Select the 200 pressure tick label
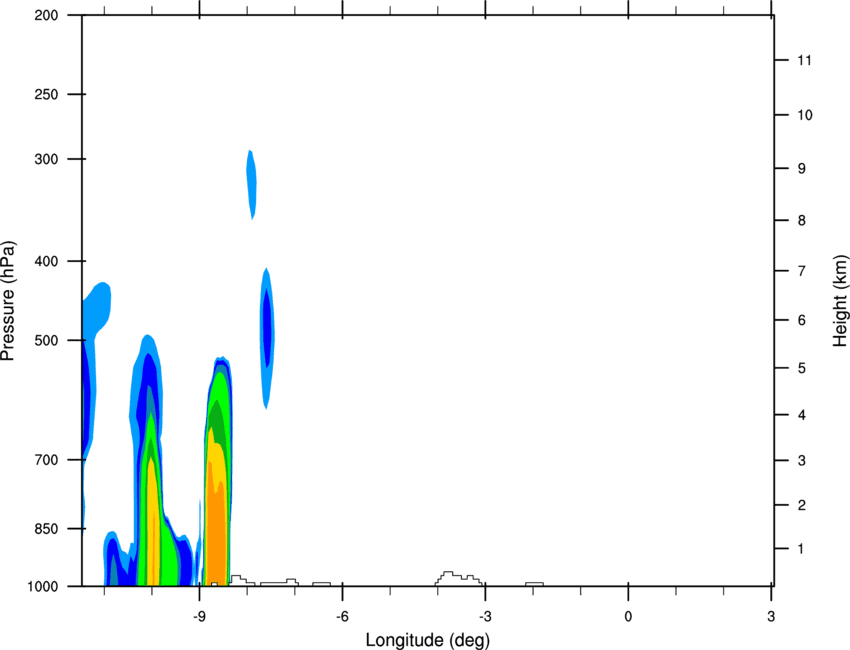This screenshot has height=650, width=850. coord(46,15)
